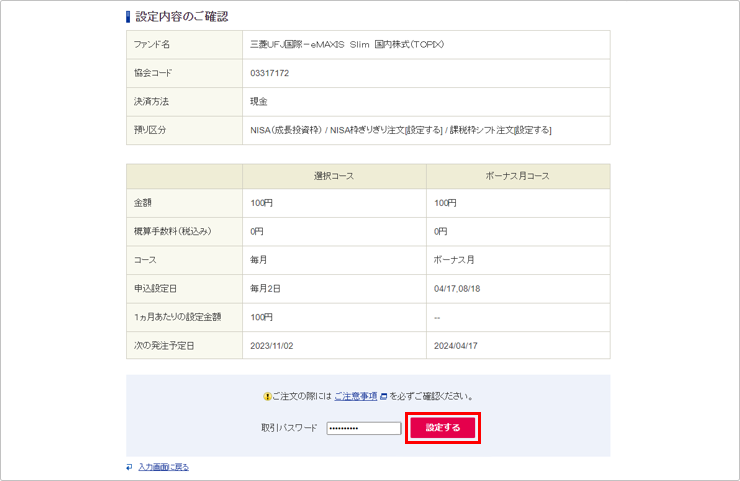Click the 毎月2日 application date cell

[266, 288]
